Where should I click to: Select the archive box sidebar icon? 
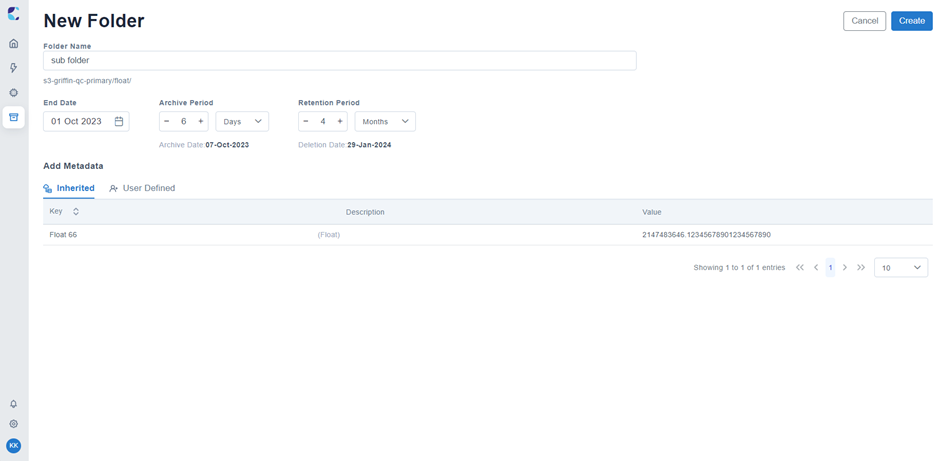click(x=13, y=117)
